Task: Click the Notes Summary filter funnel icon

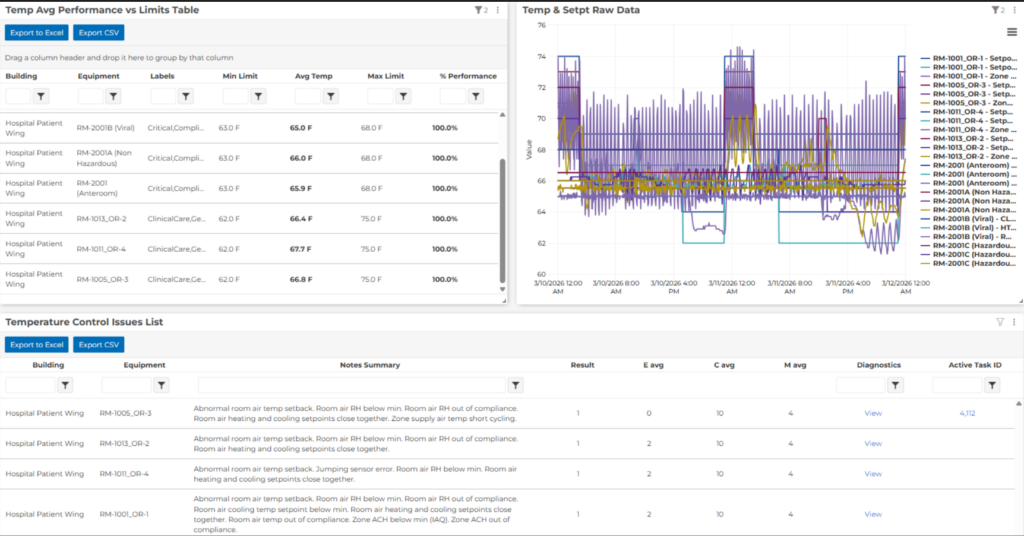Action: [x=515, y=385]
